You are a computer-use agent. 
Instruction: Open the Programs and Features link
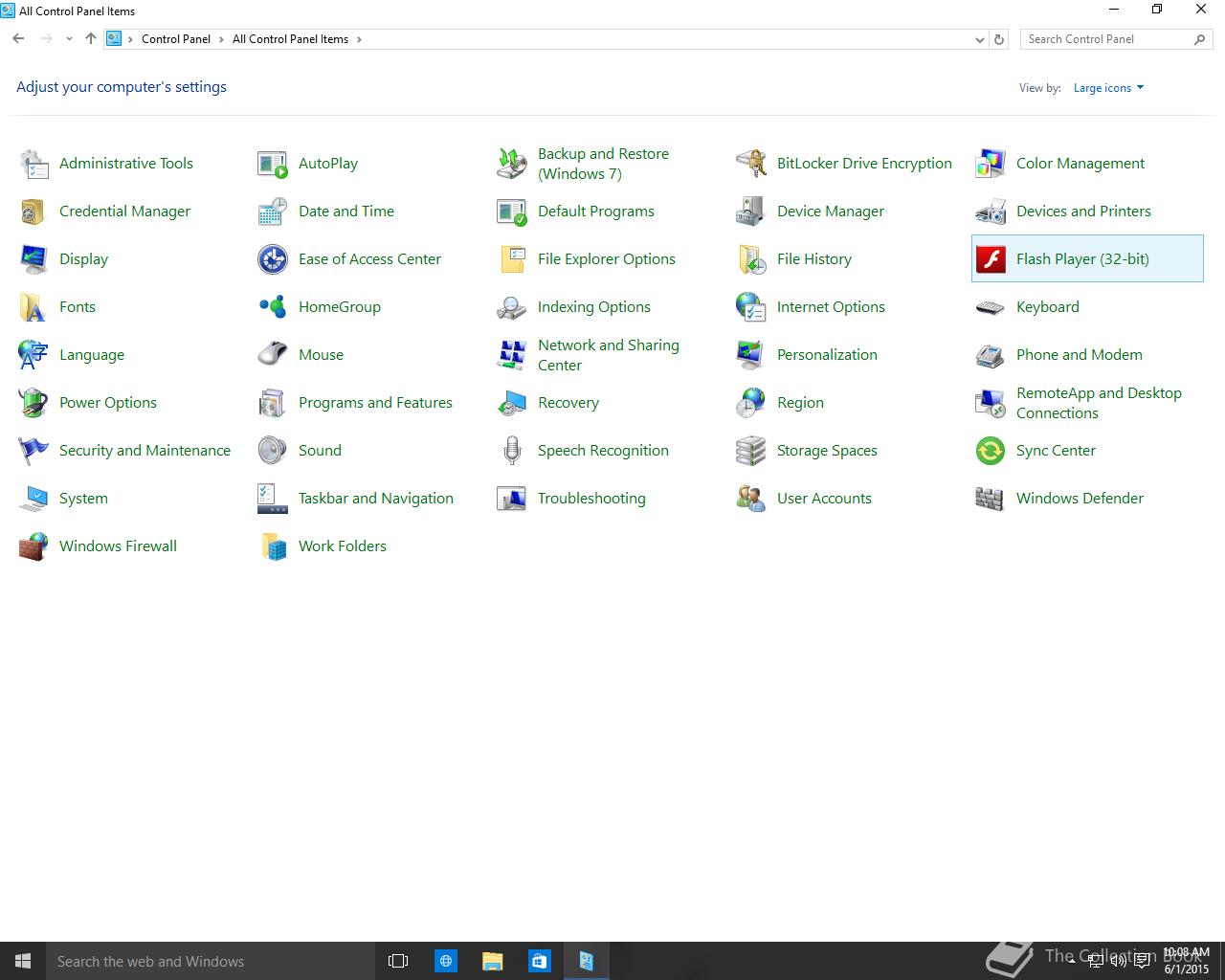(375, 403)
